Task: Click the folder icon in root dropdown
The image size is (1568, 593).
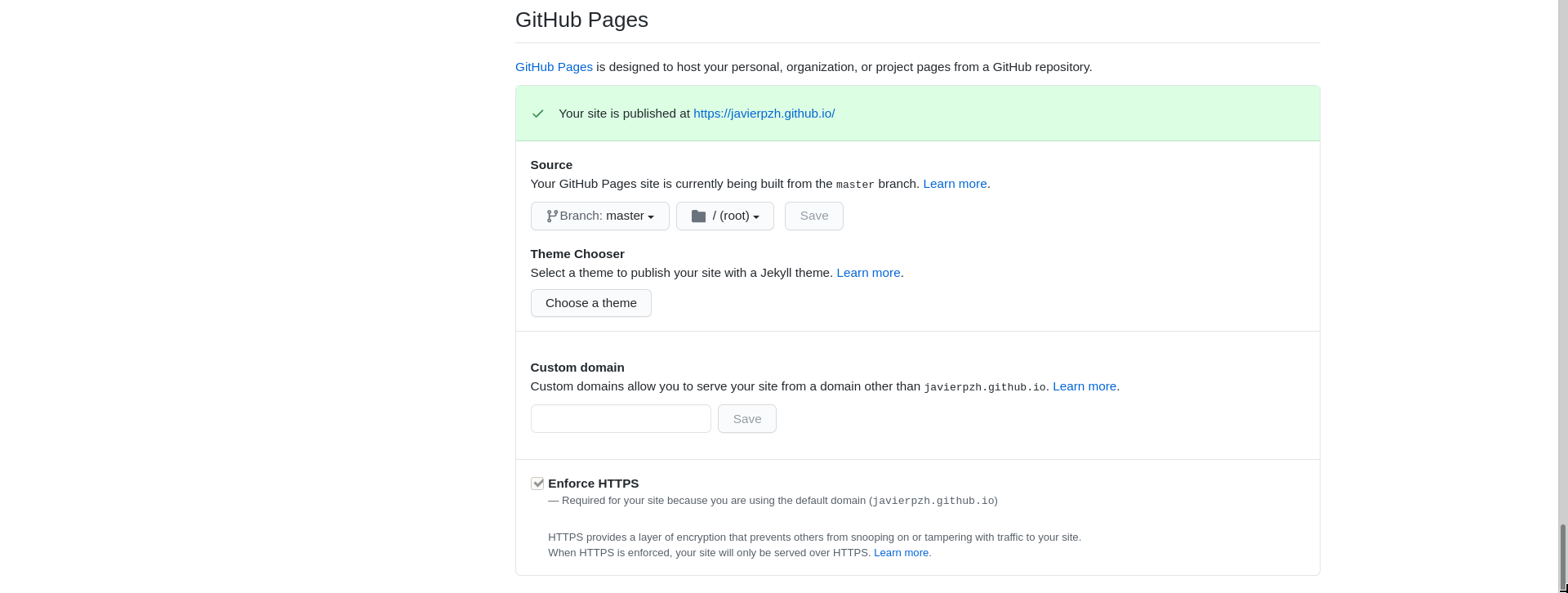Action: 698,216
